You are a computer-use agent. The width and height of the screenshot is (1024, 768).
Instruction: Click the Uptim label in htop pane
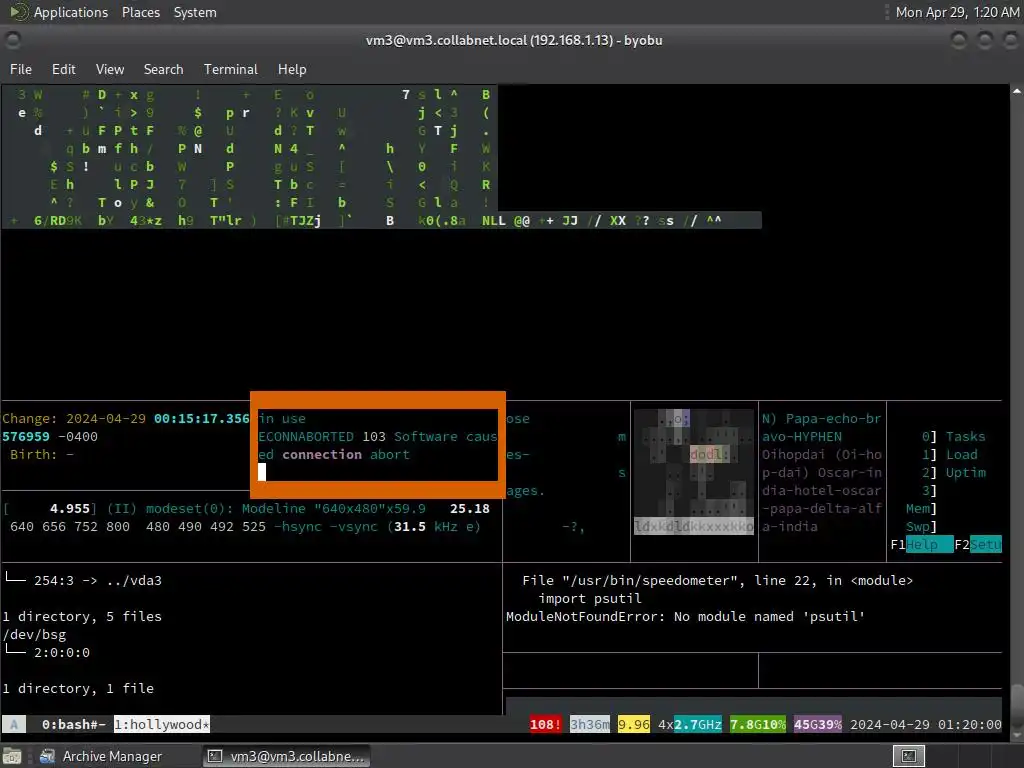(x=965, y=473)
